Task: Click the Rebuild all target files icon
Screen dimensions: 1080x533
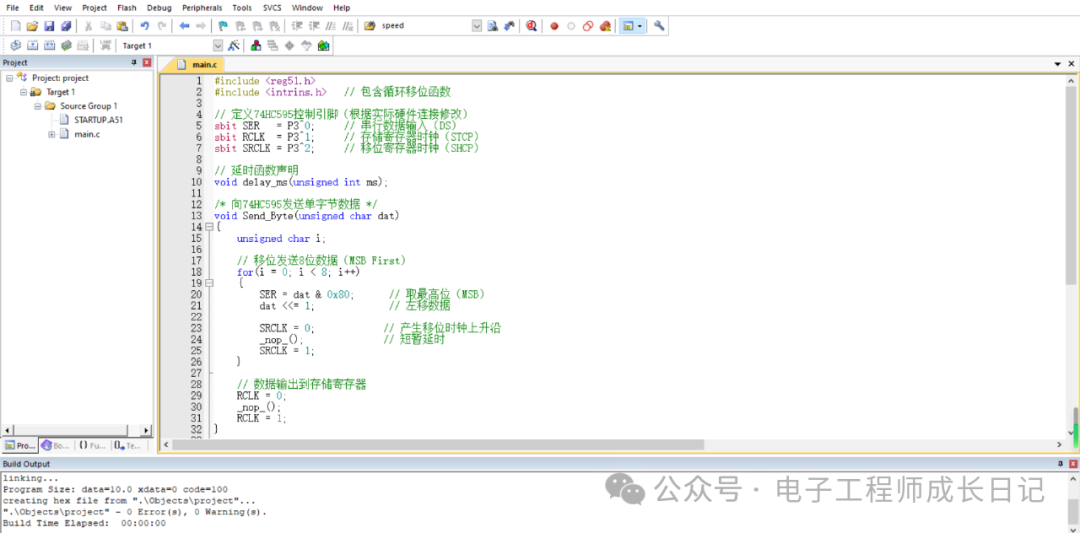Action: (x=49, y=45)
